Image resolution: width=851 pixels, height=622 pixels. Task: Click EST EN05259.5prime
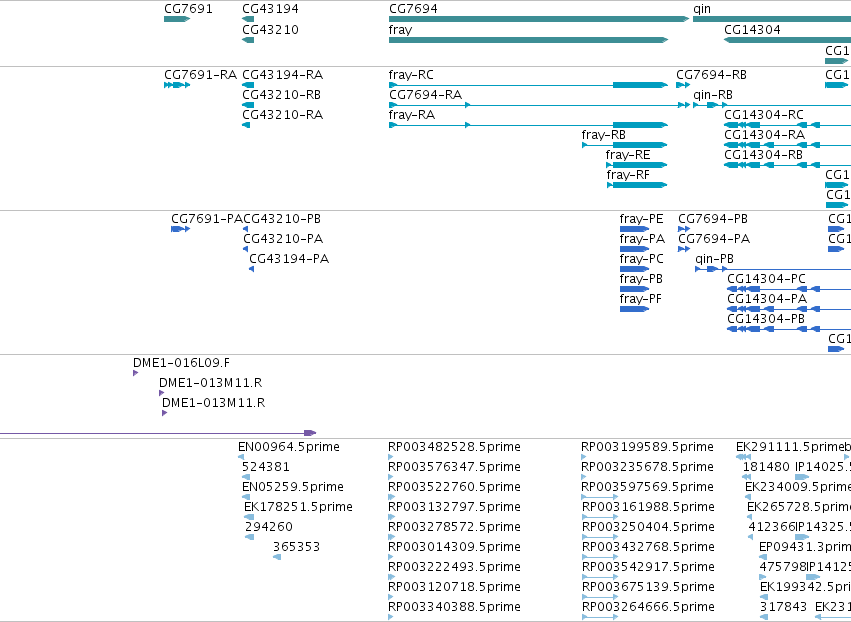tap(293, 487)
